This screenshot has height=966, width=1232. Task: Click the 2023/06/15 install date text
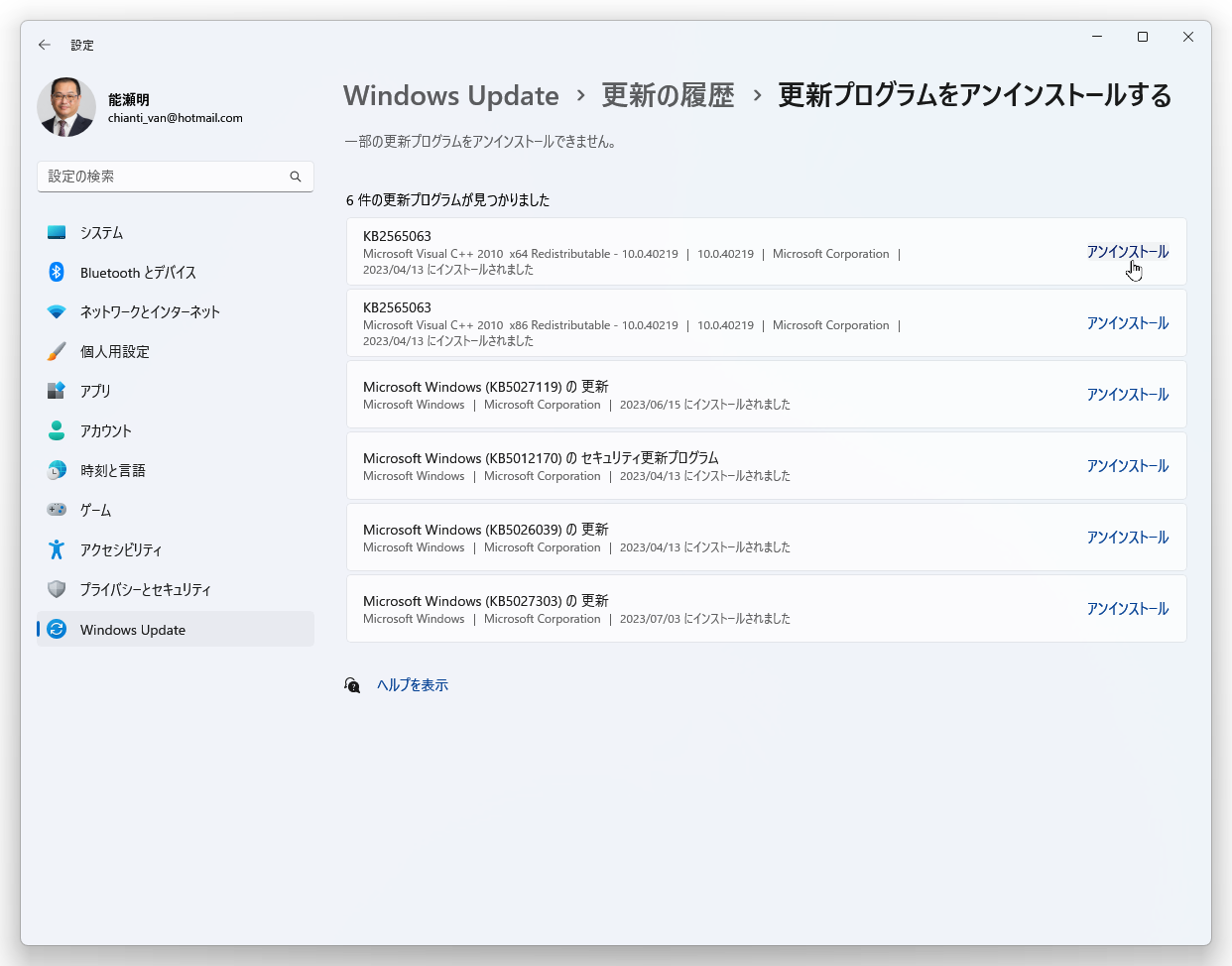(705, 405)
